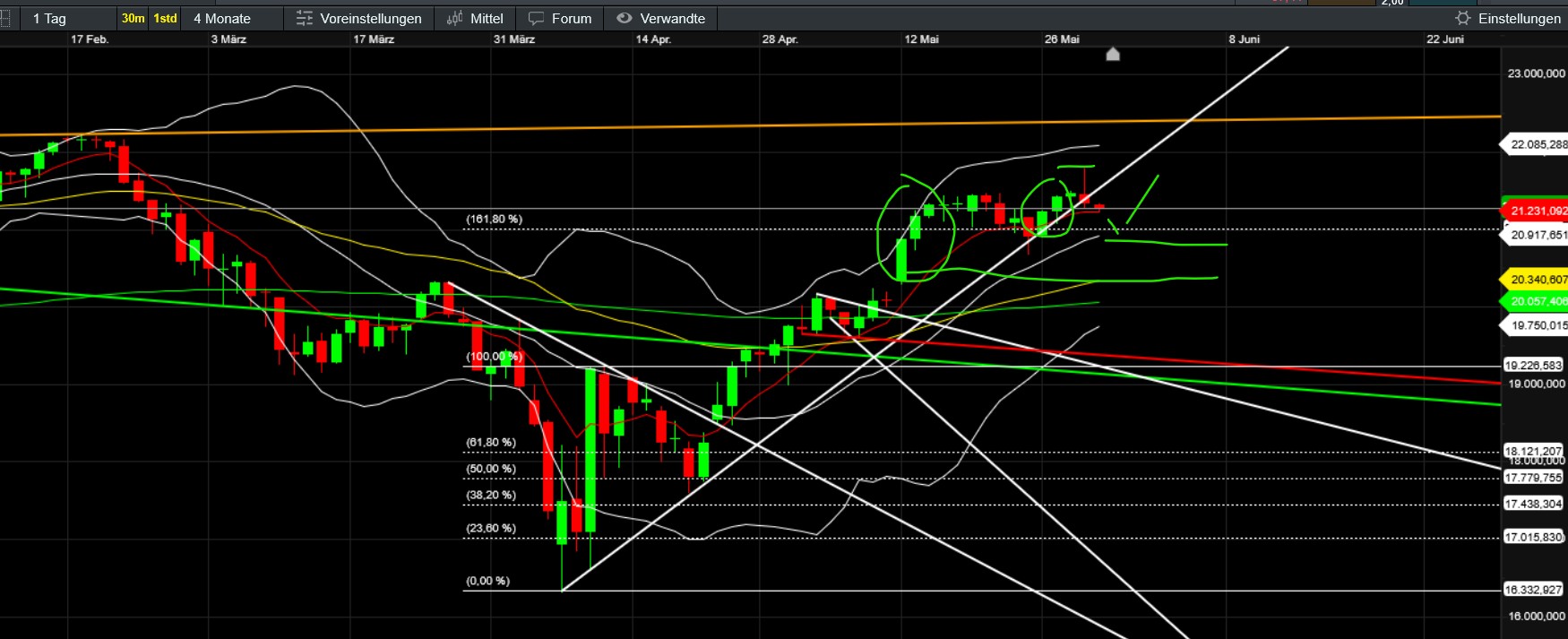Click the 26 Mai date label

click(1062, 39)
